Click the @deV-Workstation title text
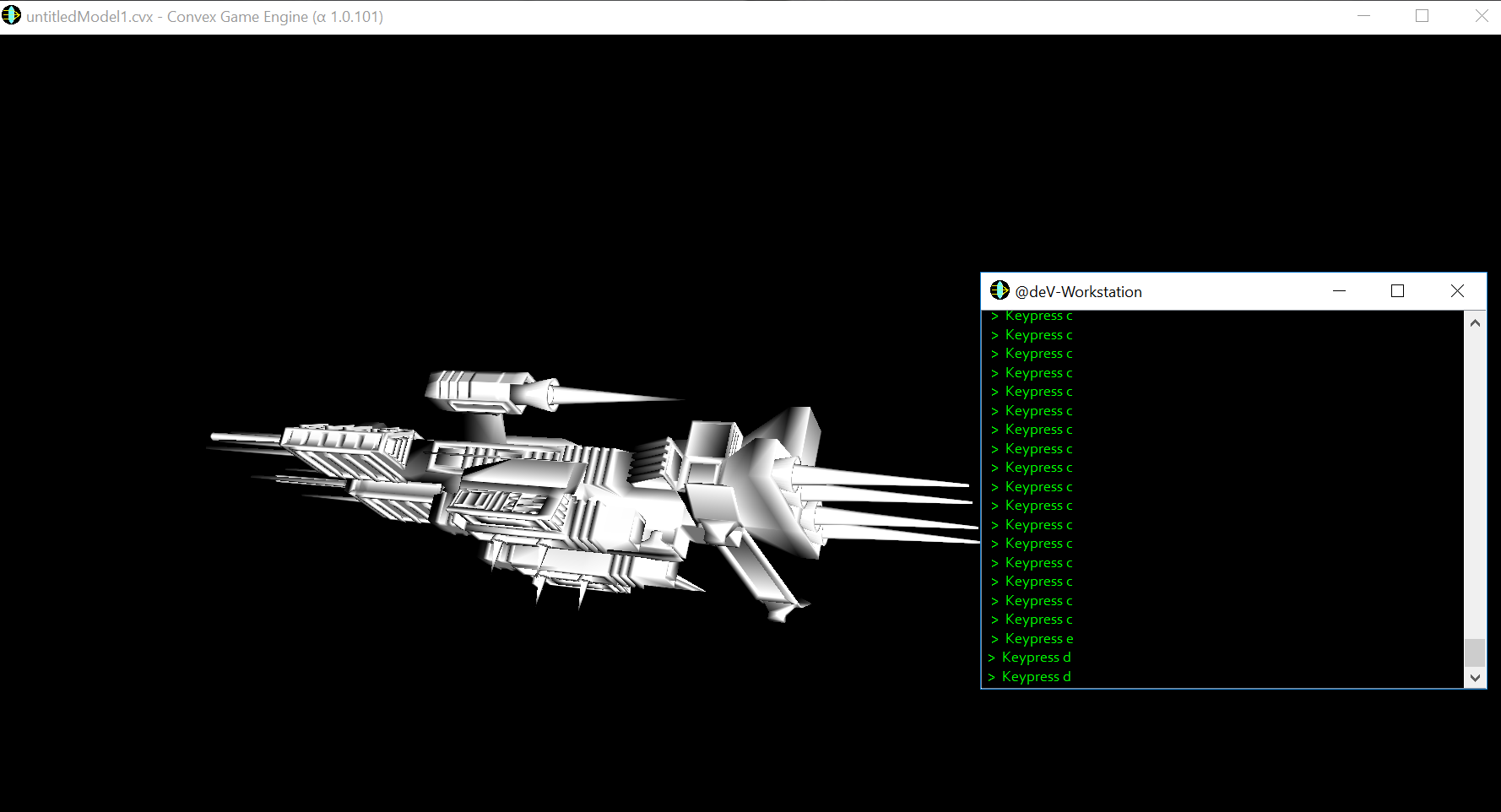Screen dimensions: 1501x812 pyautogui.click(x=1078, y=292)
